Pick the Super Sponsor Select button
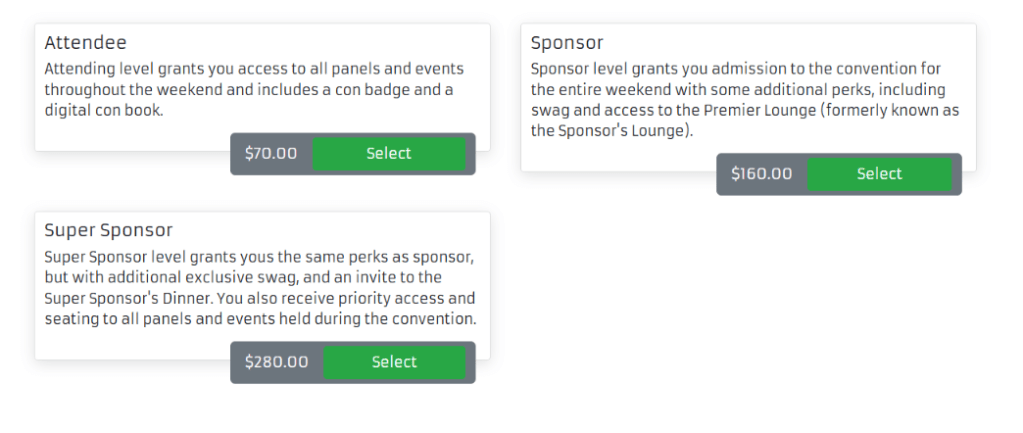 click(x=394, y=362)
